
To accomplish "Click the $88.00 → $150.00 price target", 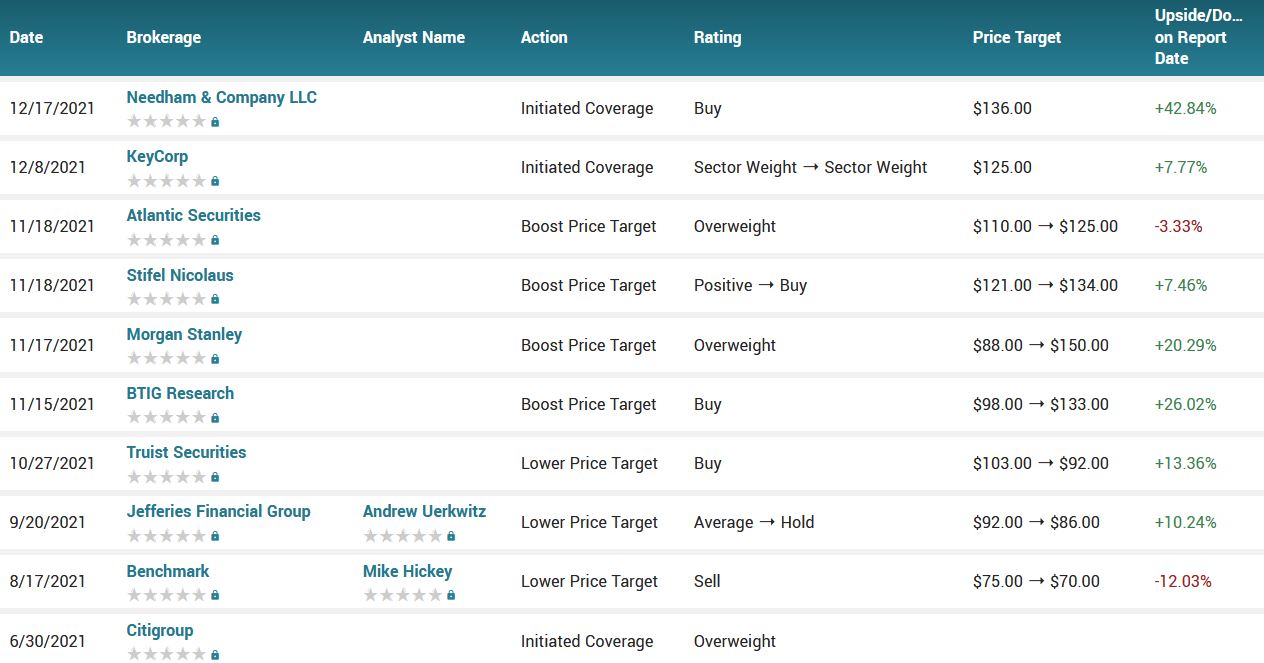I will tap(1040, 345).
